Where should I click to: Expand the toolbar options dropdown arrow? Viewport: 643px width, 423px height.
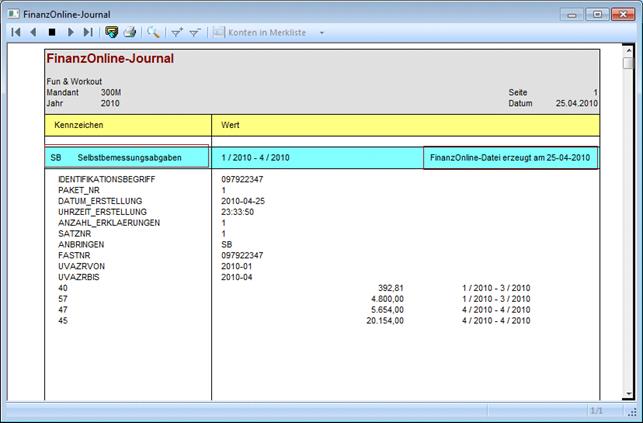322,33
